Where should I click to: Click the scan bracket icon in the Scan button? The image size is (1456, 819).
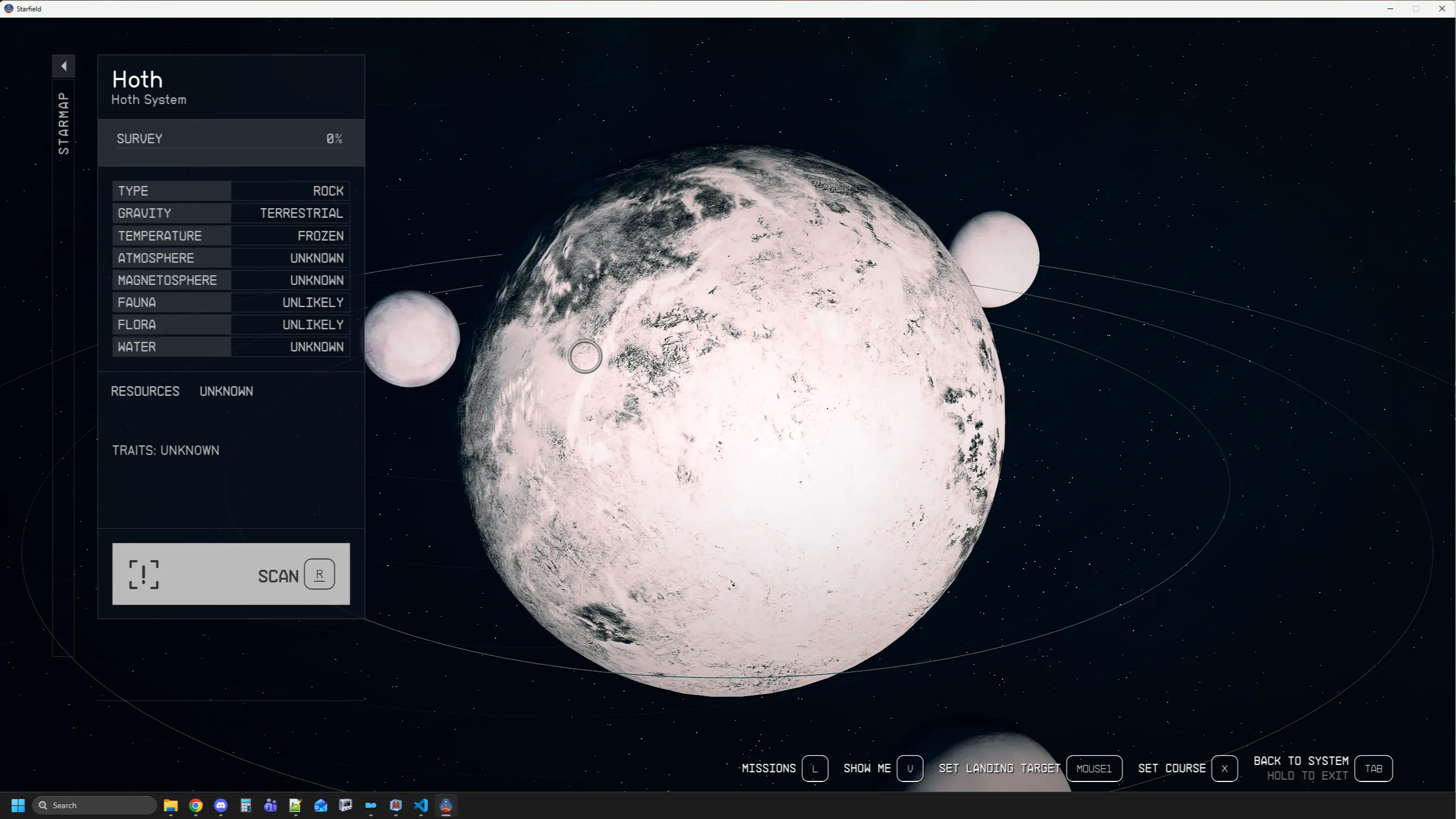pos(143,574)
